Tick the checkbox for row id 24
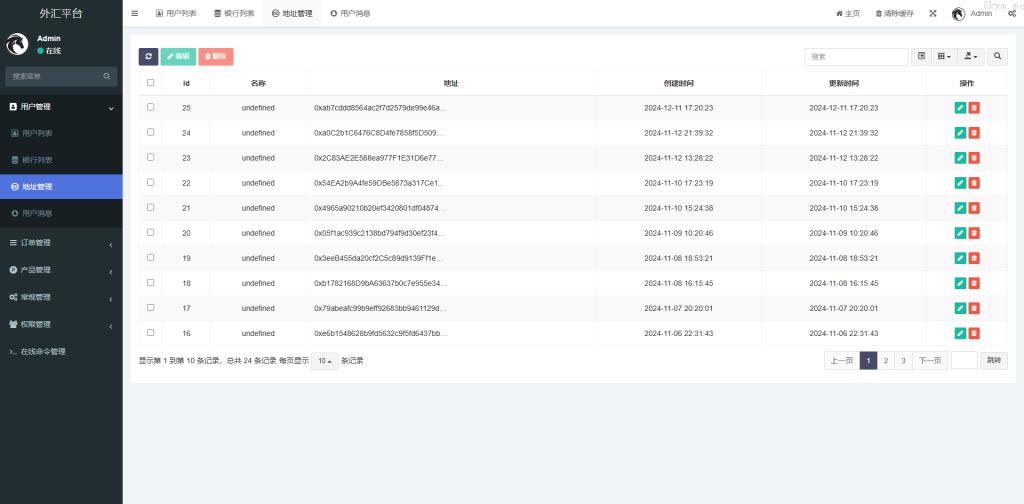The height and width of the screenshot is (504, 1024). coord(151,132)
